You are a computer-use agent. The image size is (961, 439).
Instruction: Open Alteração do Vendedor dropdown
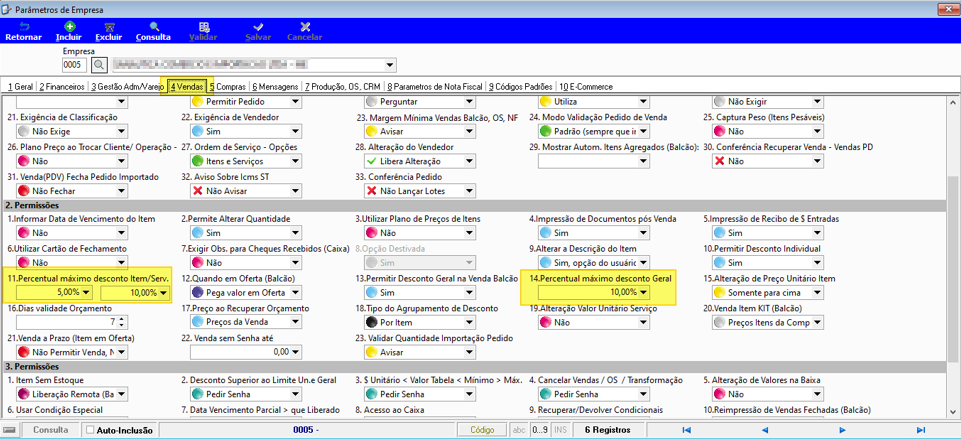[469, 161]
